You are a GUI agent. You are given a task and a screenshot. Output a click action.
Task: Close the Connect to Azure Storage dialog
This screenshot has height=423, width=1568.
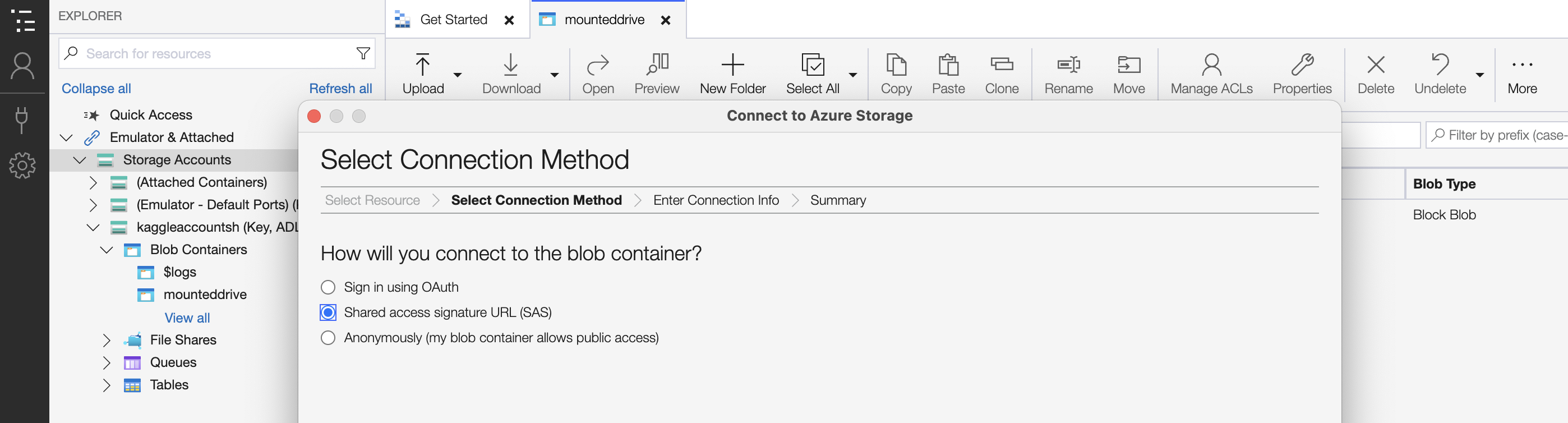pyautogui.click(x=314, y=116)
